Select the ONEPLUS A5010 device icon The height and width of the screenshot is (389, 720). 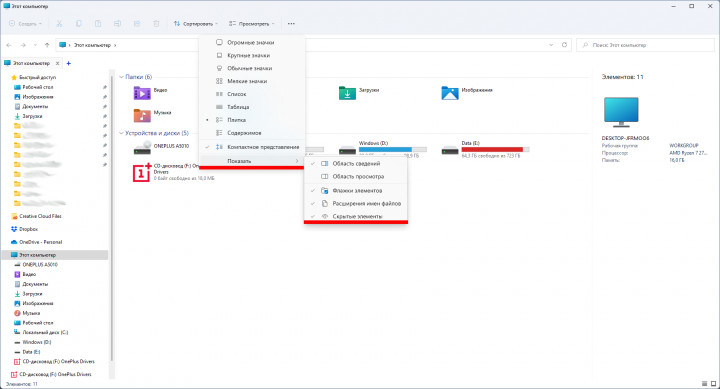tap(142, 148)
